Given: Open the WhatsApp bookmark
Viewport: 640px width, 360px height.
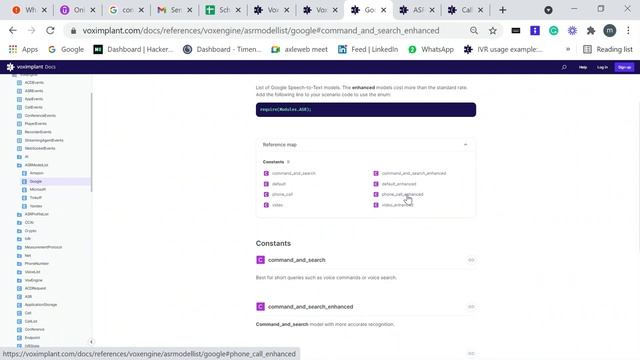Looking at the screenshot, I should (431, 49).
